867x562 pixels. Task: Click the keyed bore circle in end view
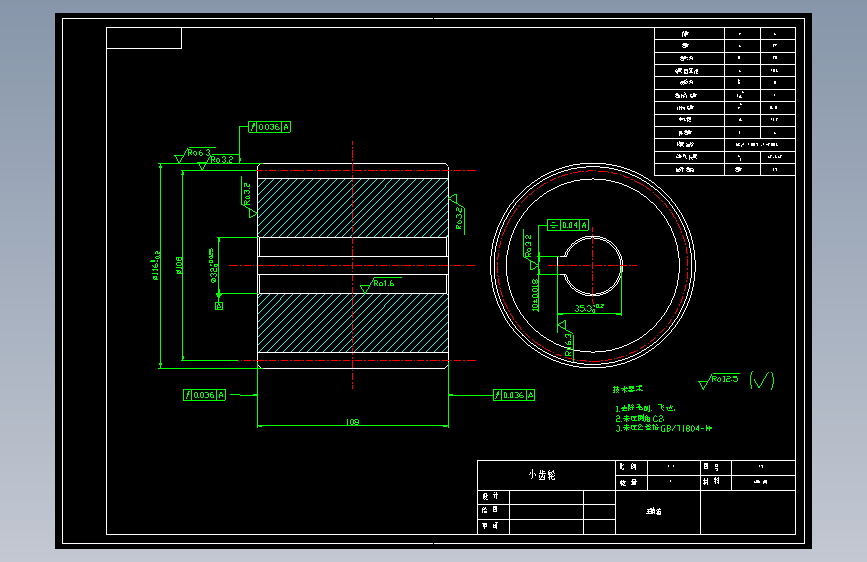tap(593, 266)
